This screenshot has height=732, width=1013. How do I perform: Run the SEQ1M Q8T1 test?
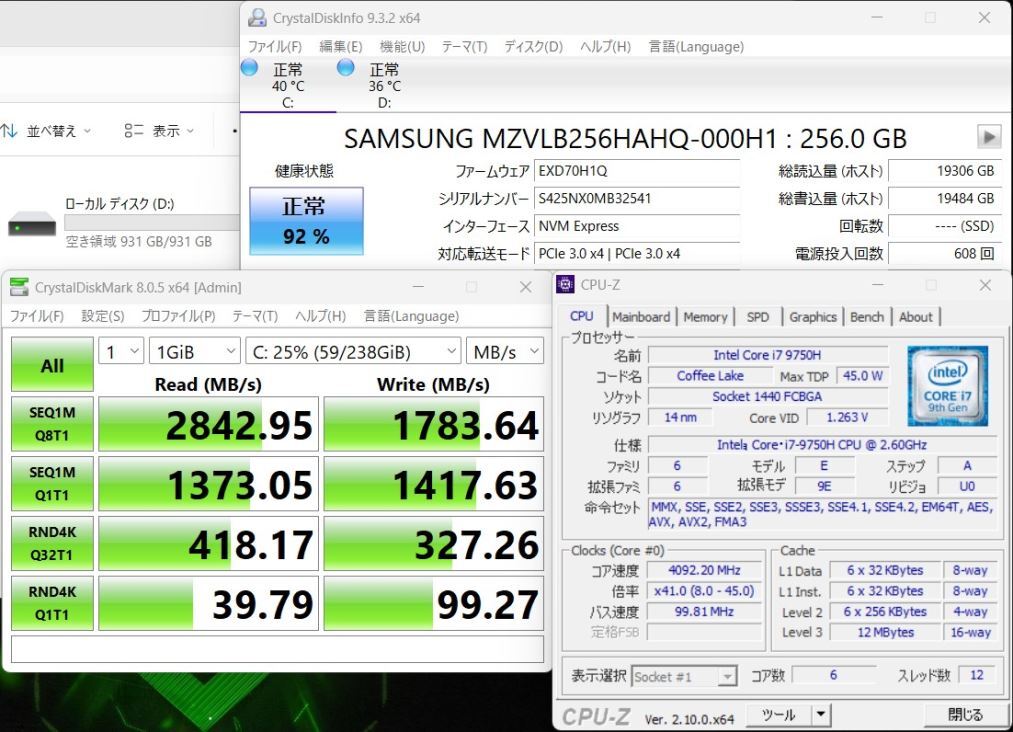(52, 424)
